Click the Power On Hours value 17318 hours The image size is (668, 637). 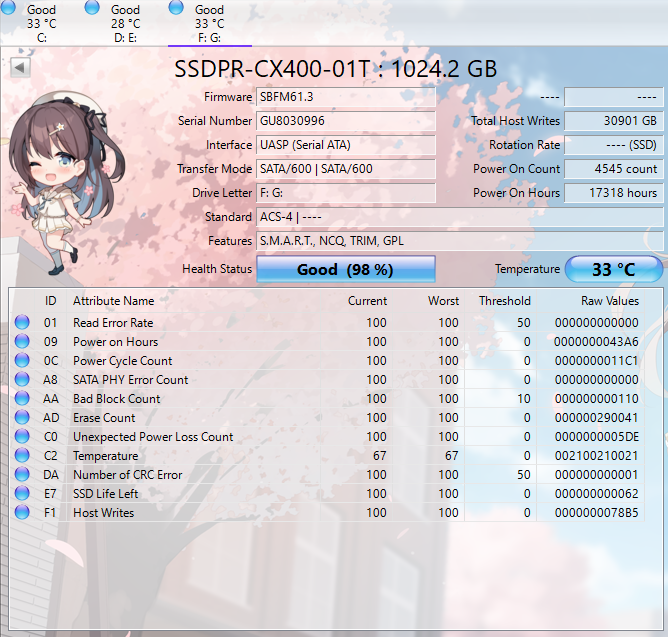(613, 193)
